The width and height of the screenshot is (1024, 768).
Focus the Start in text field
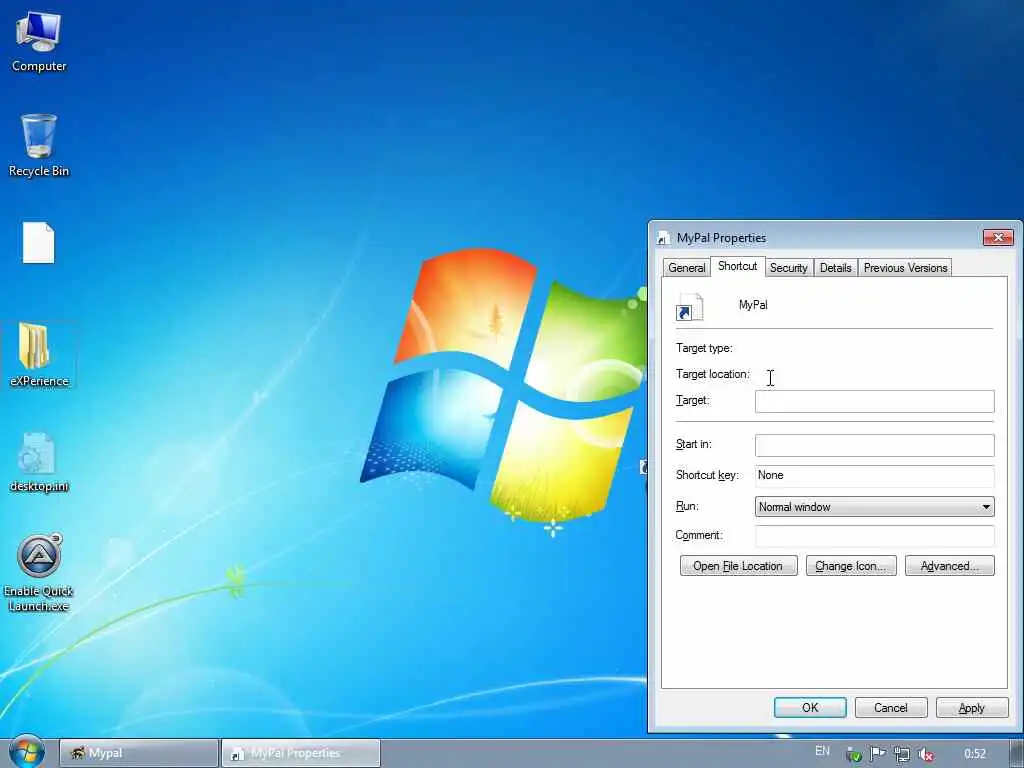click(x=874, y=445)
